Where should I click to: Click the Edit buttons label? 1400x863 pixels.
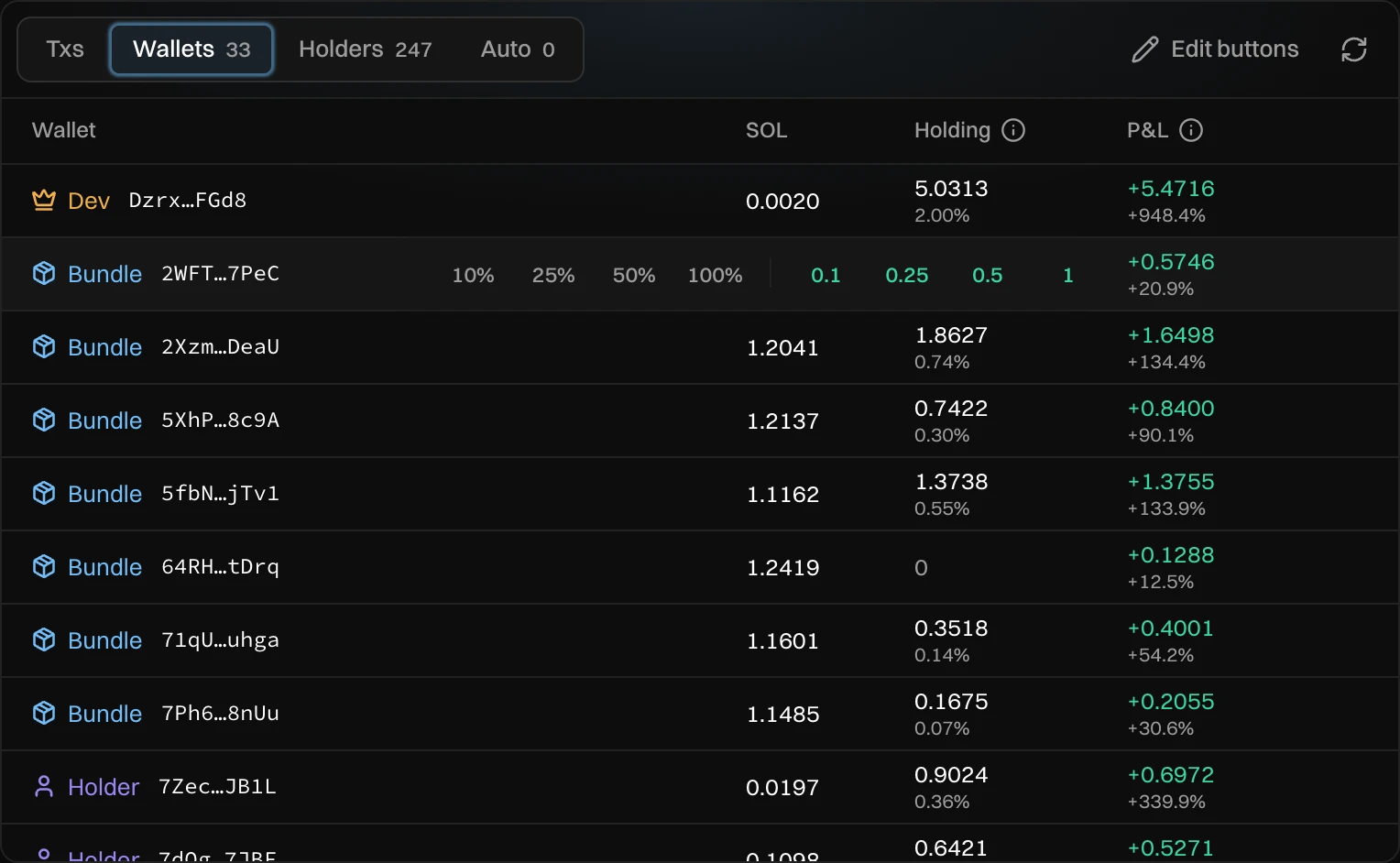click(x=1235, y=49)
